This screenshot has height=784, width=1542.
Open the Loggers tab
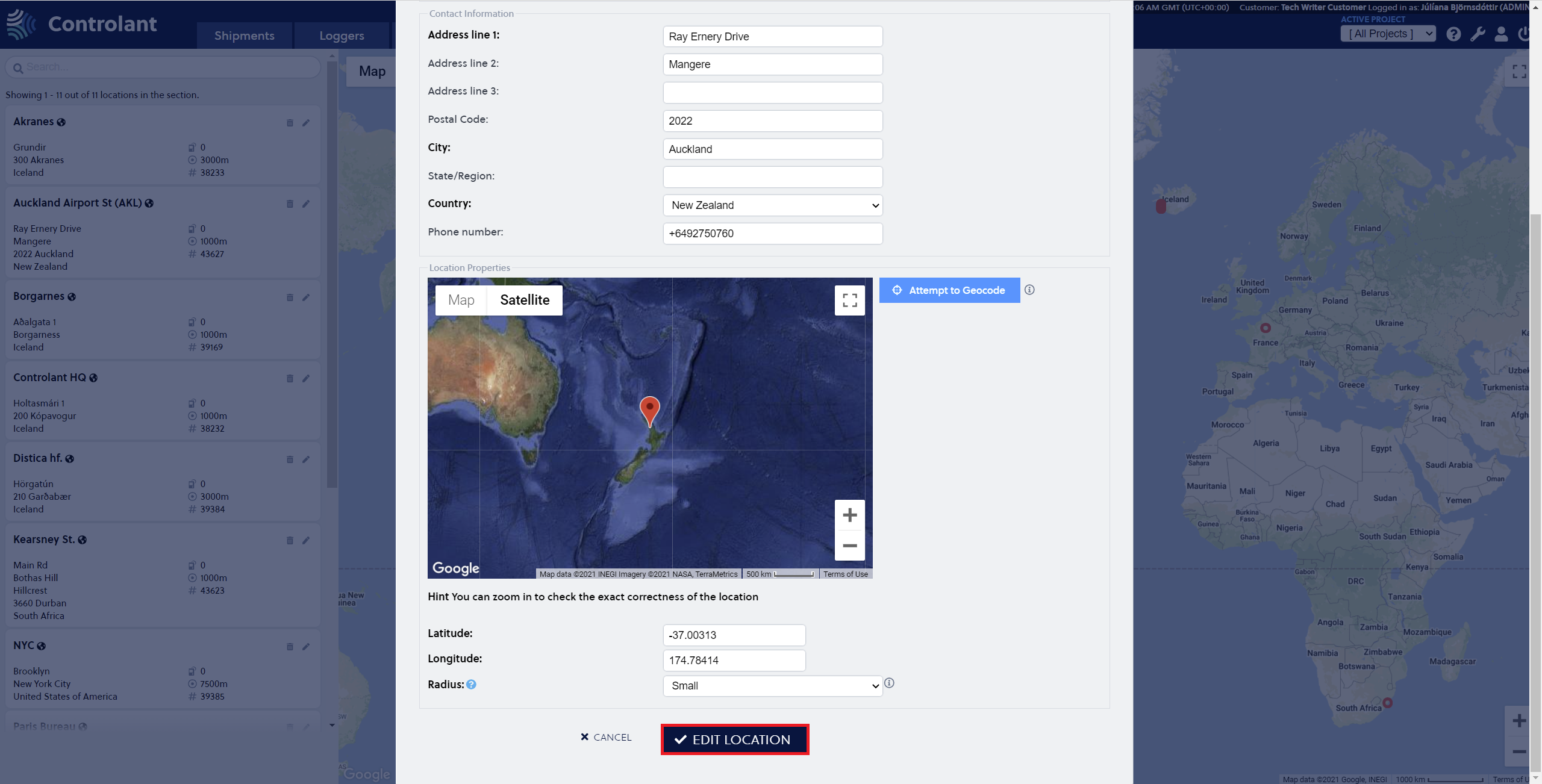point(342,36)
